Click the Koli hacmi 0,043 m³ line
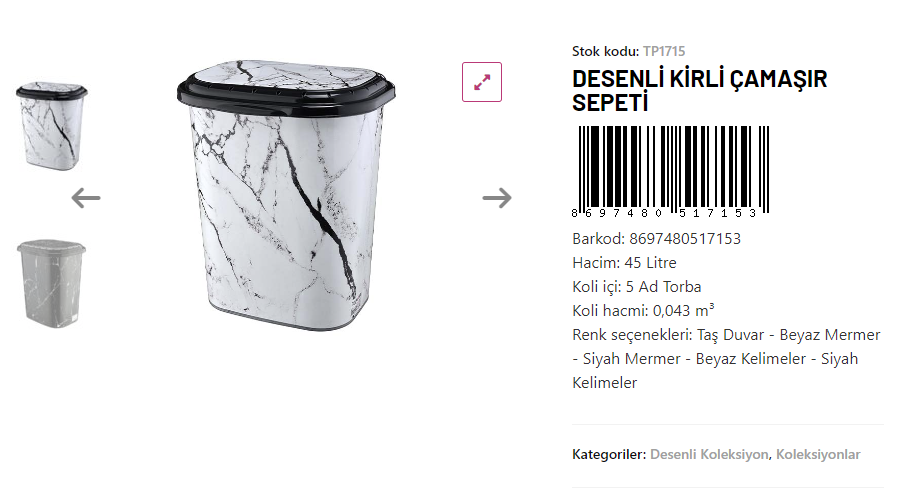The height and width of the screenshot is (497, 911). [643, 310]
